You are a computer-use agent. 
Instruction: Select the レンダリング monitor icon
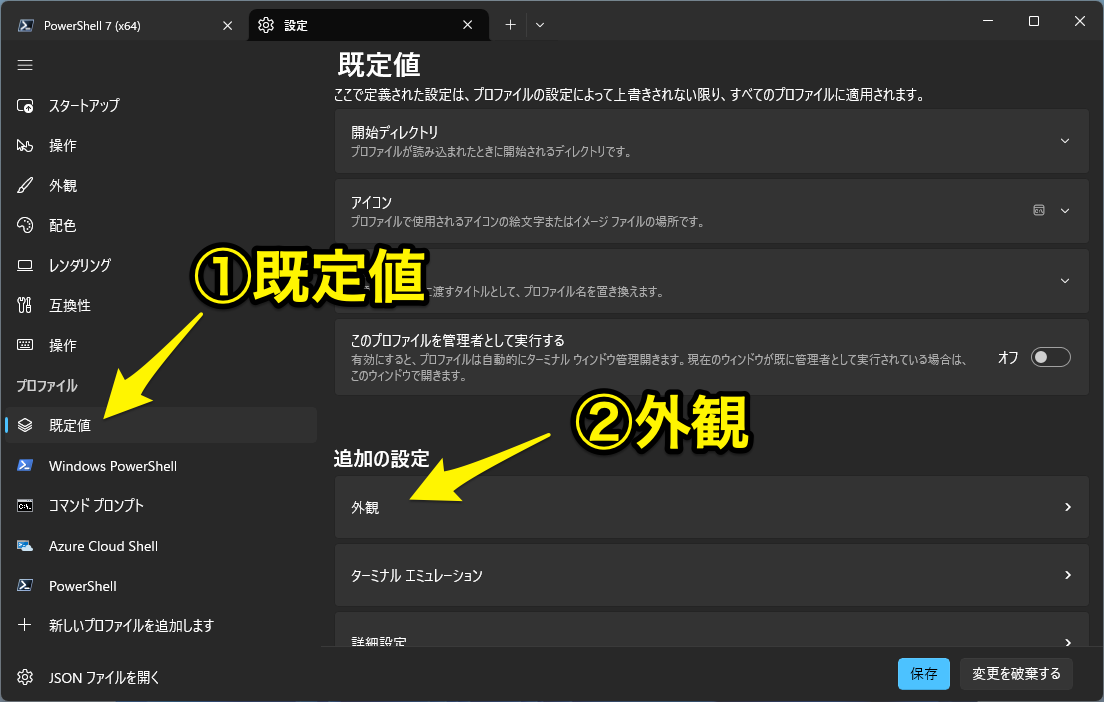[x=25, y=265]
